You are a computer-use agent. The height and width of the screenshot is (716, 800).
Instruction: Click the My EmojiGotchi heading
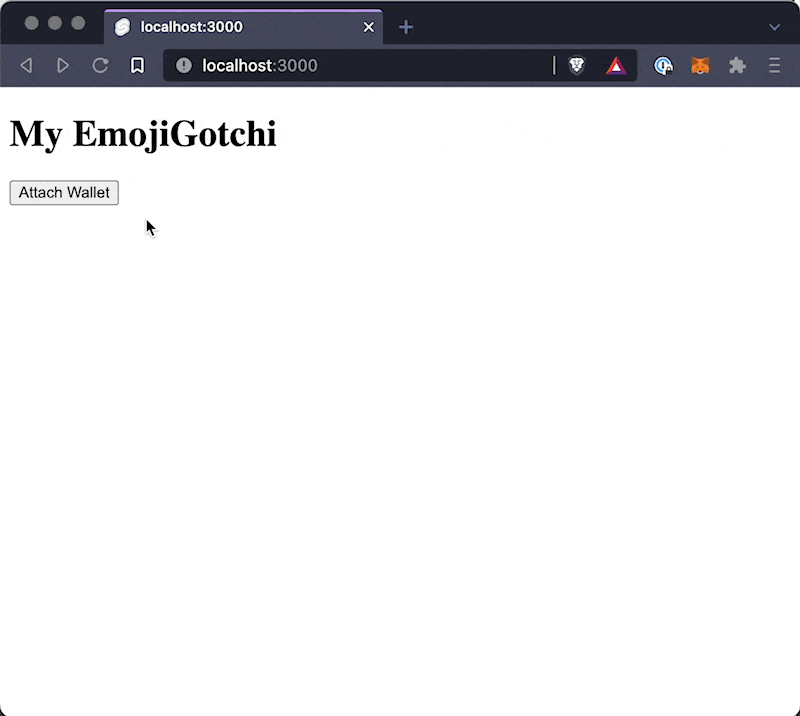(x=142, y=134)
